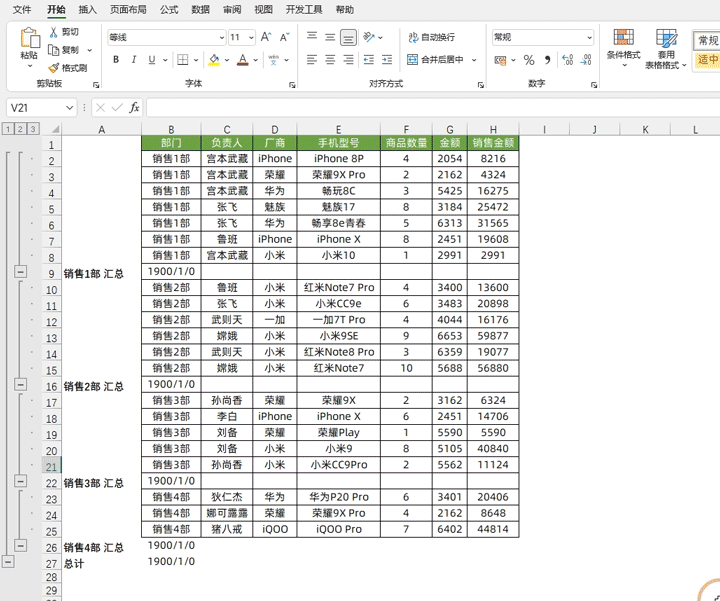Click the Cut scissors icon
This screenshot has height=601, width=720.
54,32
